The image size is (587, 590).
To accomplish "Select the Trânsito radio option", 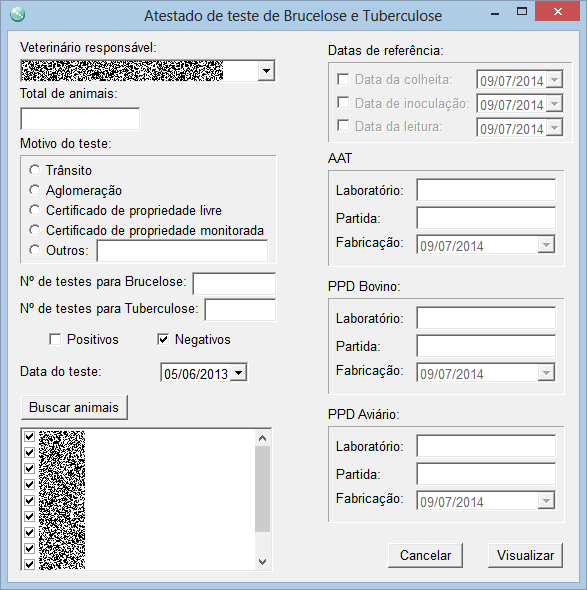I will 35,170.
